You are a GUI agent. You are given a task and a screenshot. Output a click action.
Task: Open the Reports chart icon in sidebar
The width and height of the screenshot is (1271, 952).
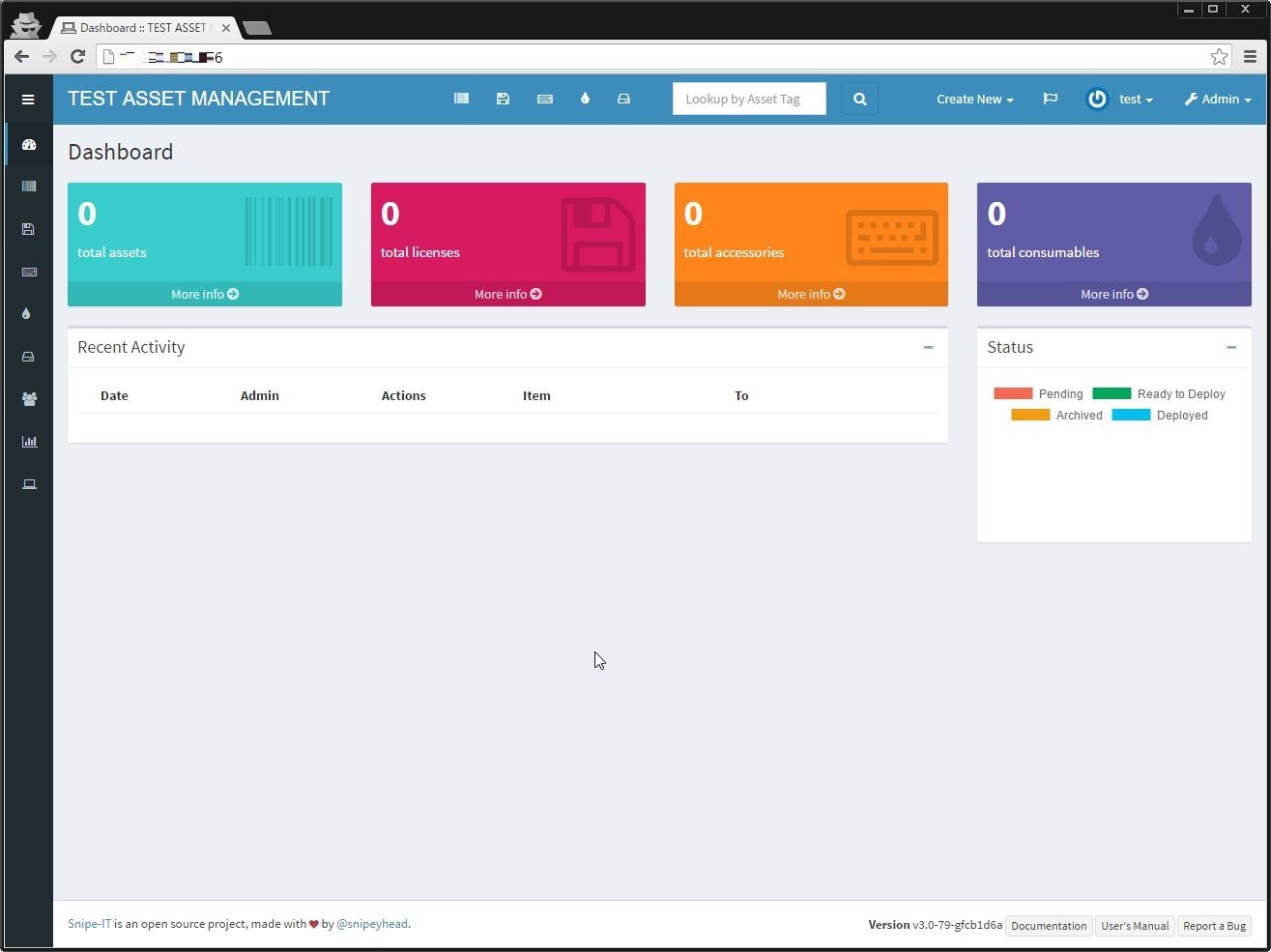[29, 442]
